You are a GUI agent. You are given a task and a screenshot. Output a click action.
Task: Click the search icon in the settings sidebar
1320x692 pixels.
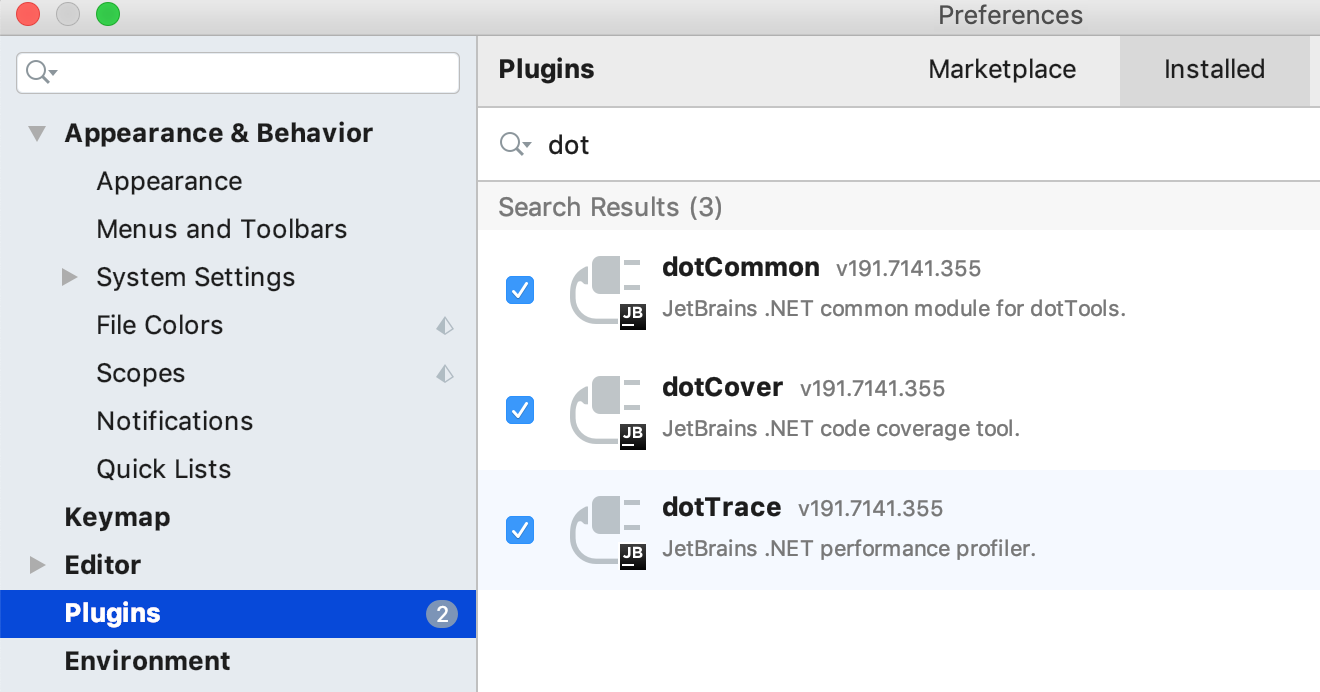[38, 72]
